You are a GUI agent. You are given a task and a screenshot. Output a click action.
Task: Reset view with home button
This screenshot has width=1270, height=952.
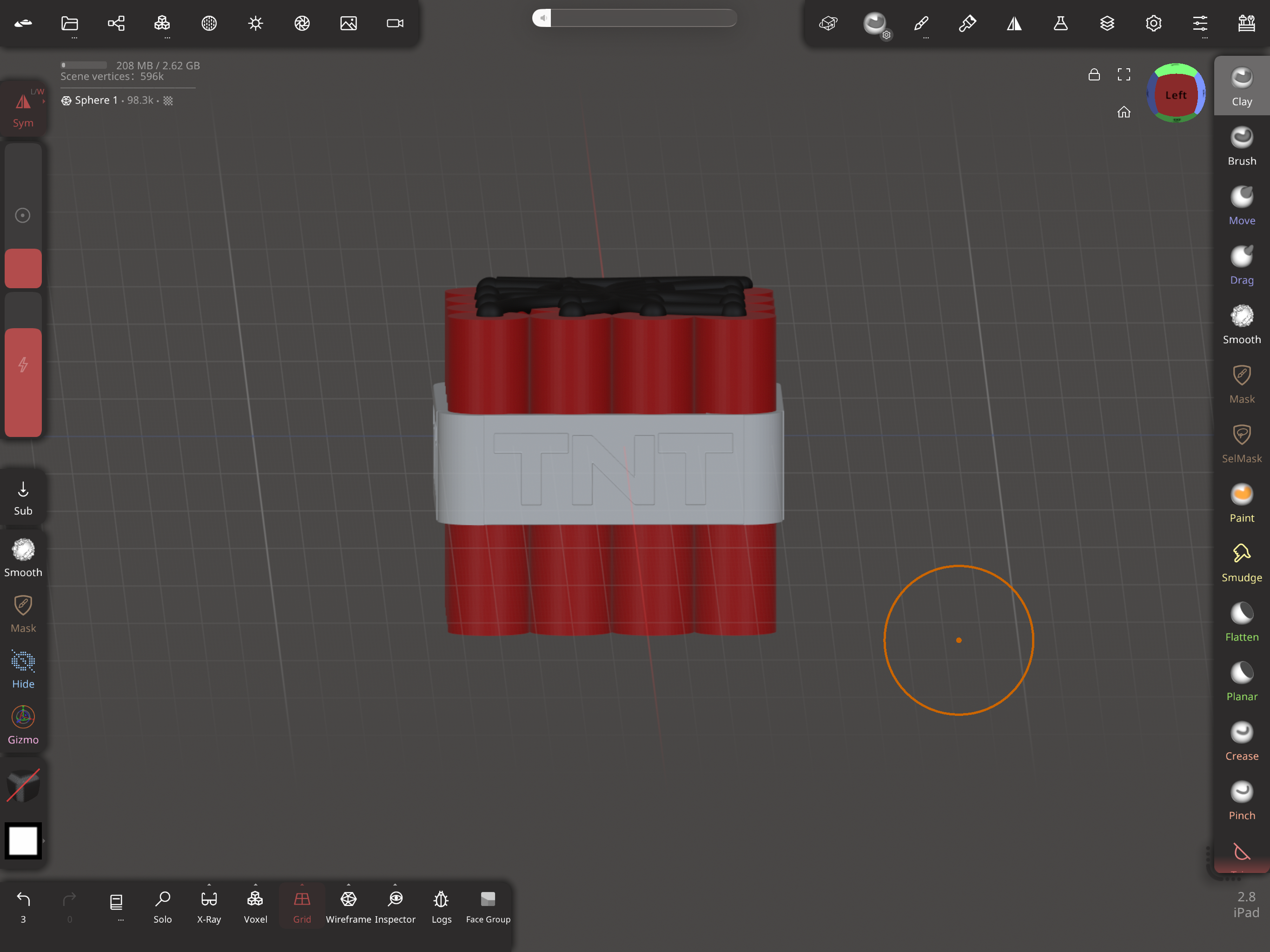click(x=1124, y=112)
